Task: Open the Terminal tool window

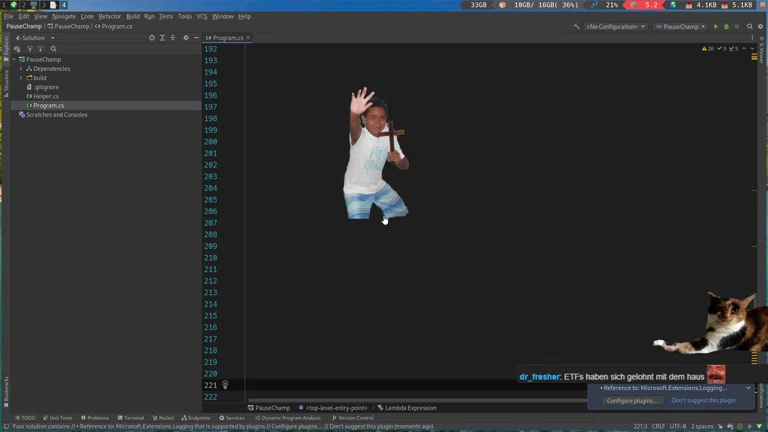Action: (x=134, y=418)
